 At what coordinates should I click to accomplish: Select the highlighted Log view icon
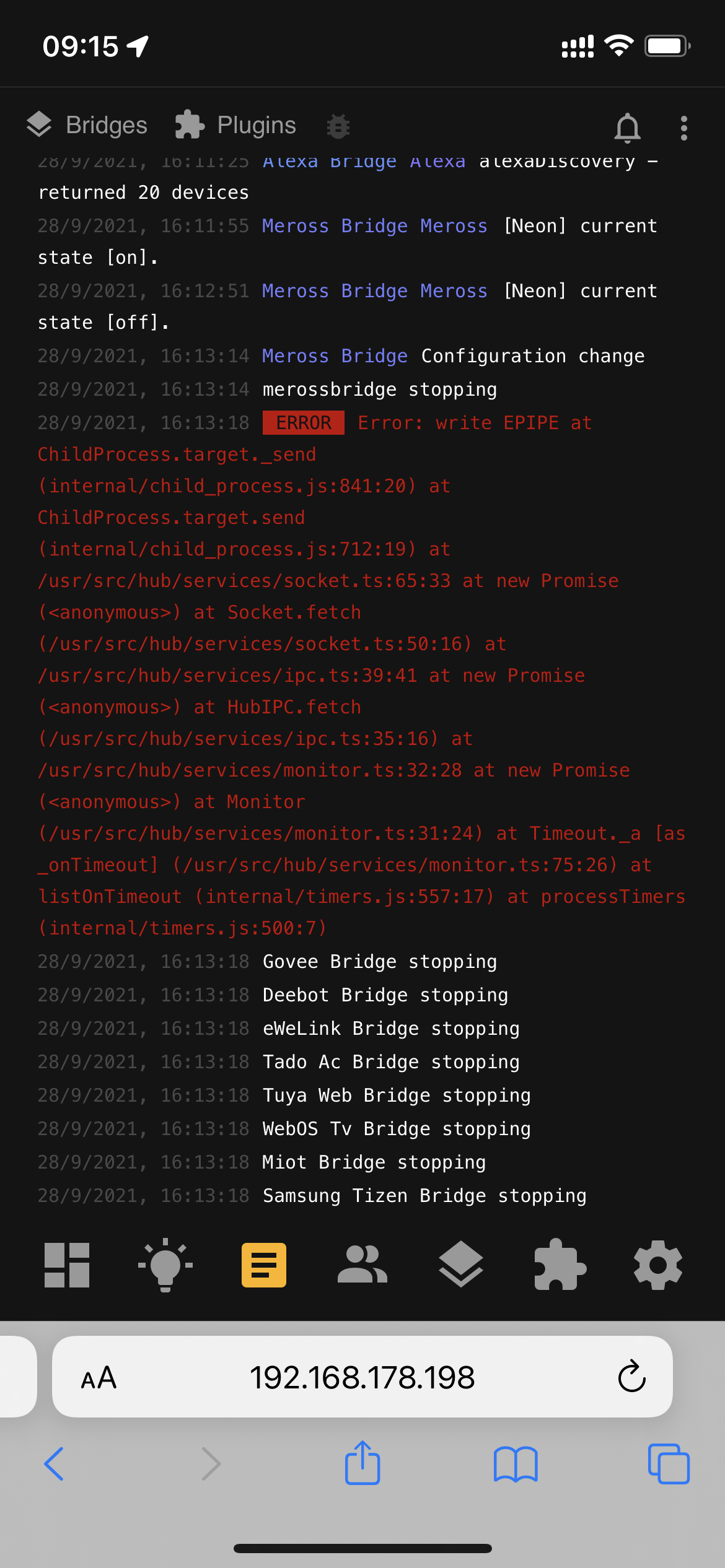pos(263,1265)
